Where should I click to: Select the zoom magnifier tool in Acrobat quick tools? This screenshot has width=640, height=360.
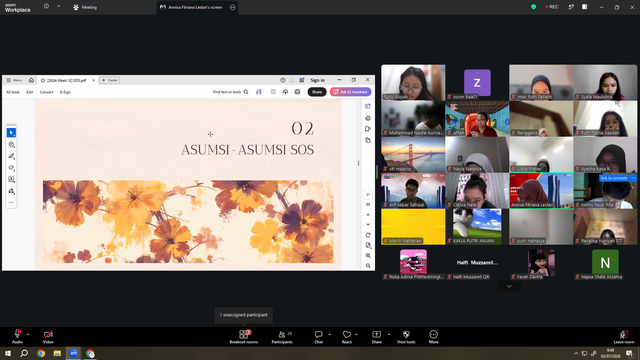pos(11,144)
